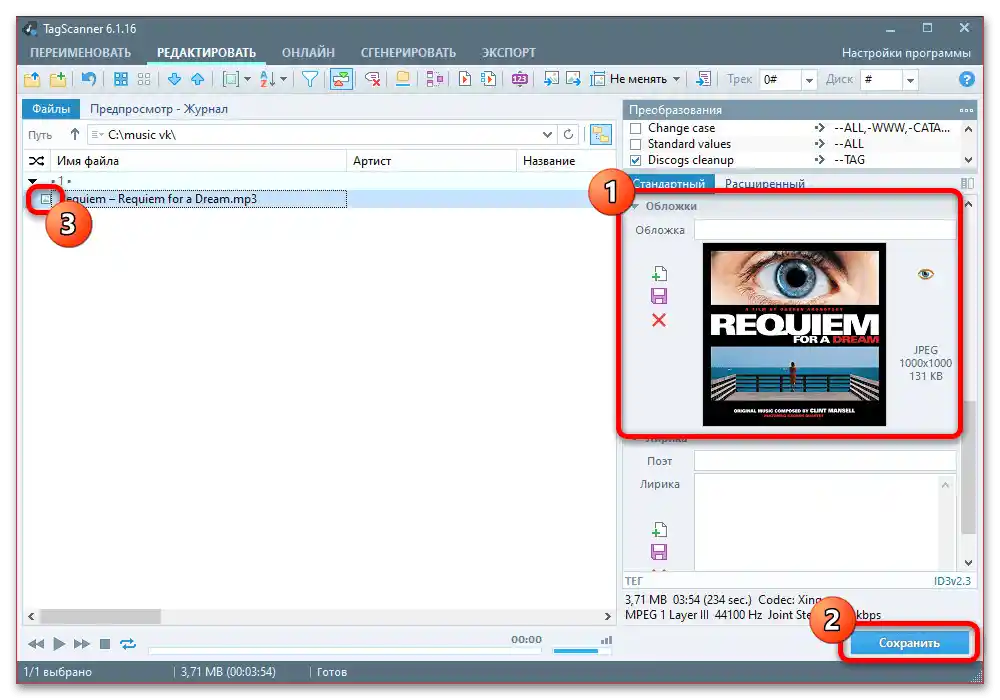This screenshot has width=1000, height=700.
Task: Move file up using the blue up arrow
Action: click(x=198, y=79)
